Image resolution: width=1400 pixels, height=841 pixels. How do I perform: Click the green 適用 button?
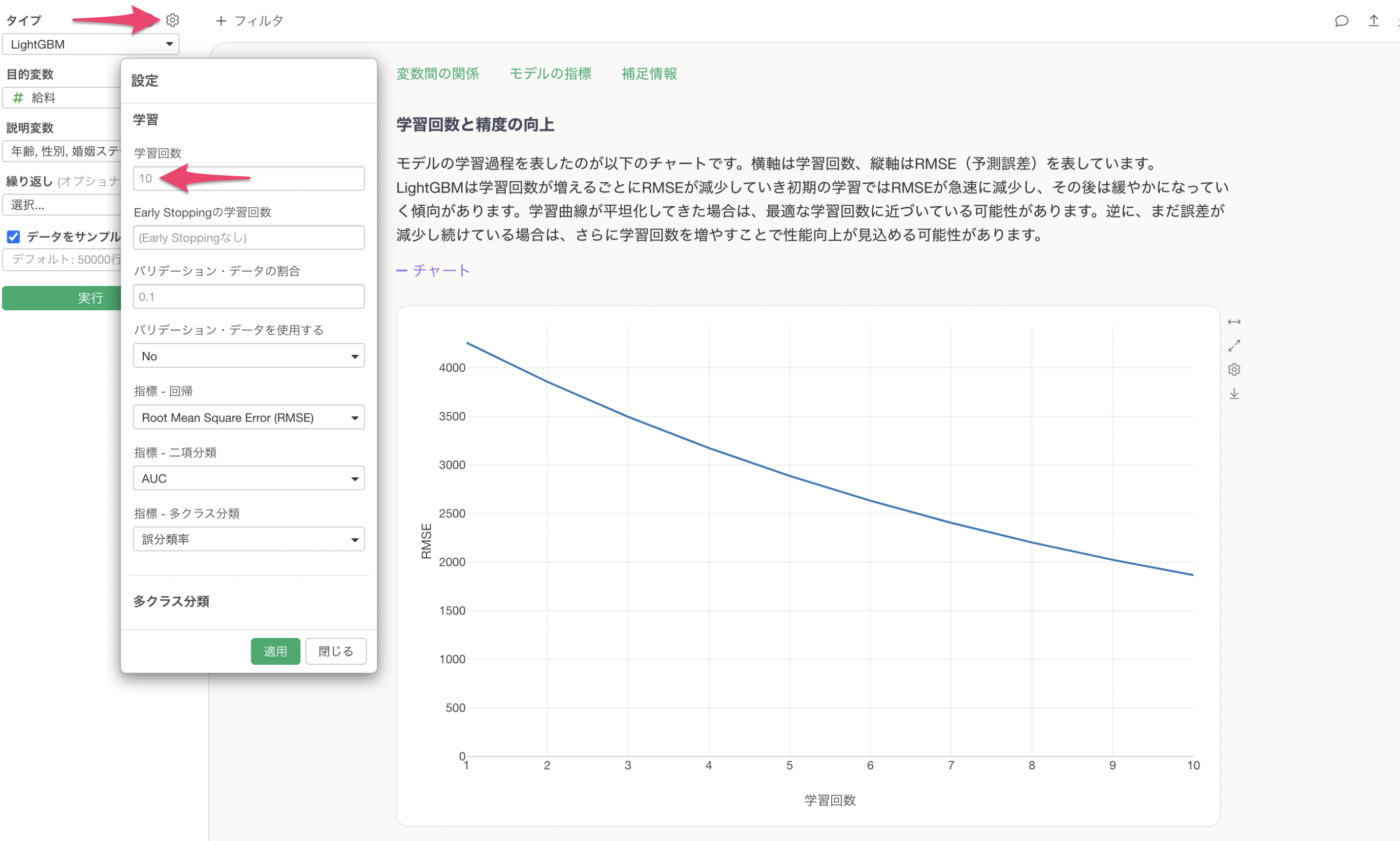coord(275,651)
